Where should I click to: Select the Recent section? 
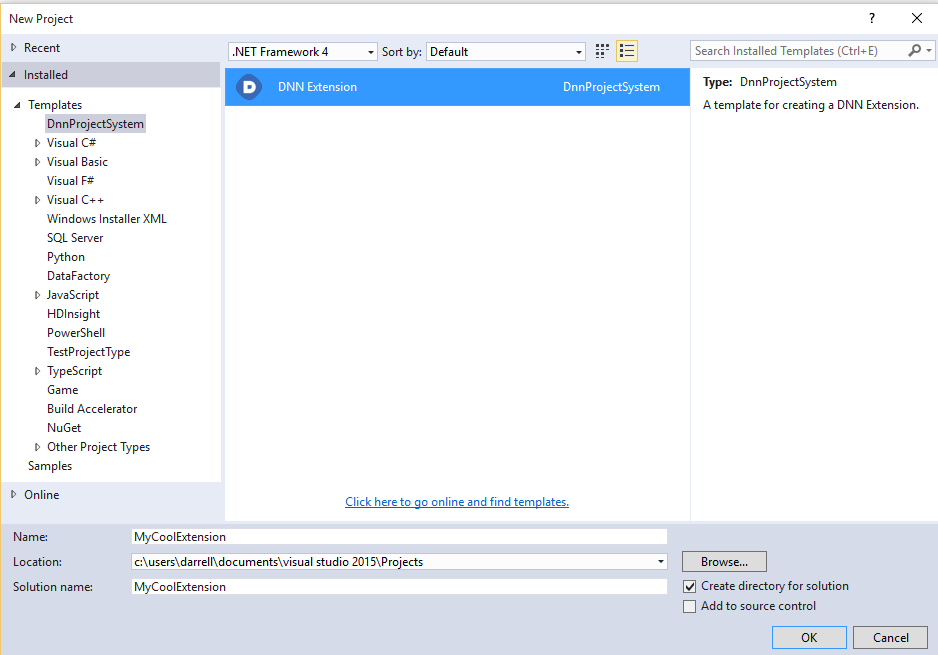42,47
